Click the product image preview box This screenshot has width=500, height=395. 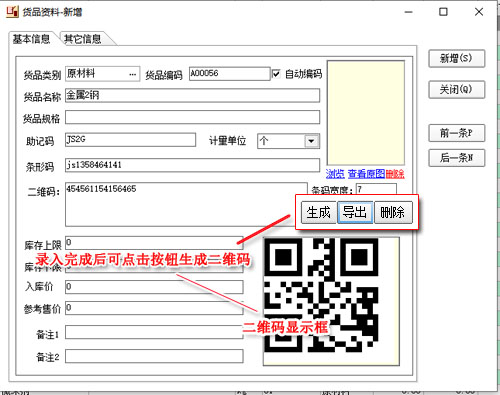coord(366,113)
